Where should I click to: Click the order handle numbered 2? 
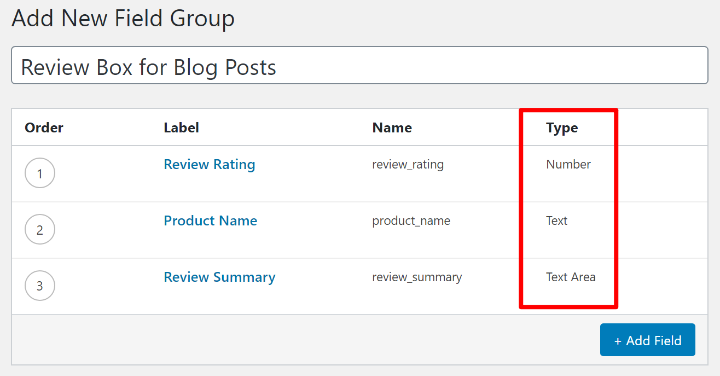tap(40, 229)
